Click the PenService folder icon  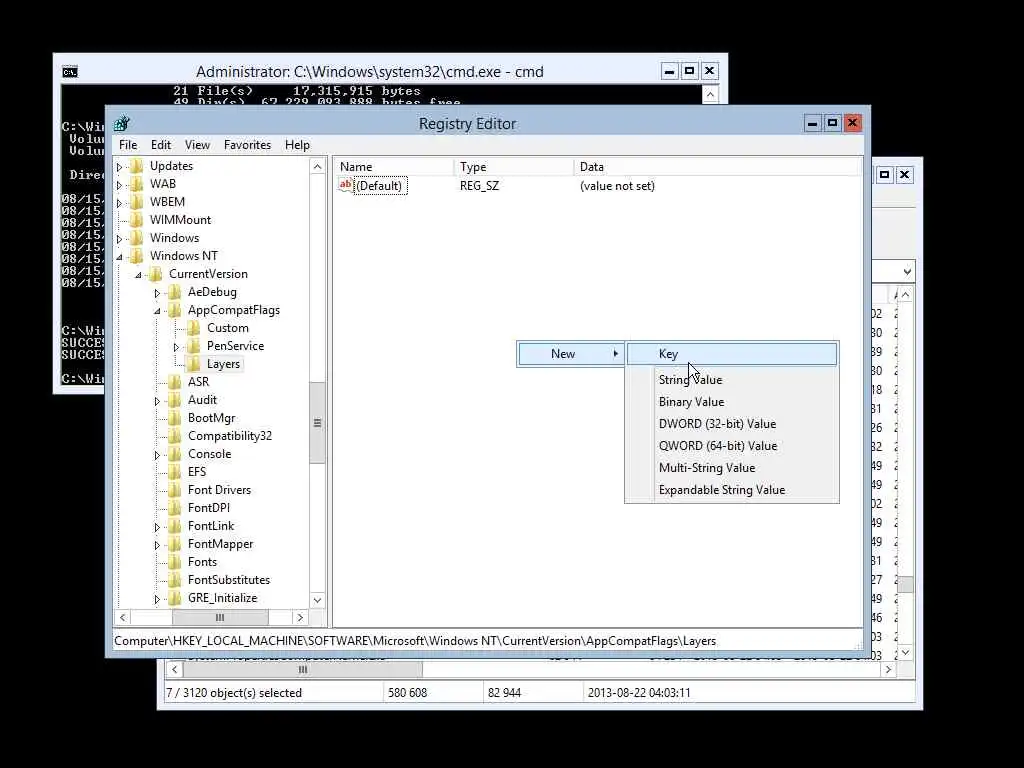(x=194, y=345)
